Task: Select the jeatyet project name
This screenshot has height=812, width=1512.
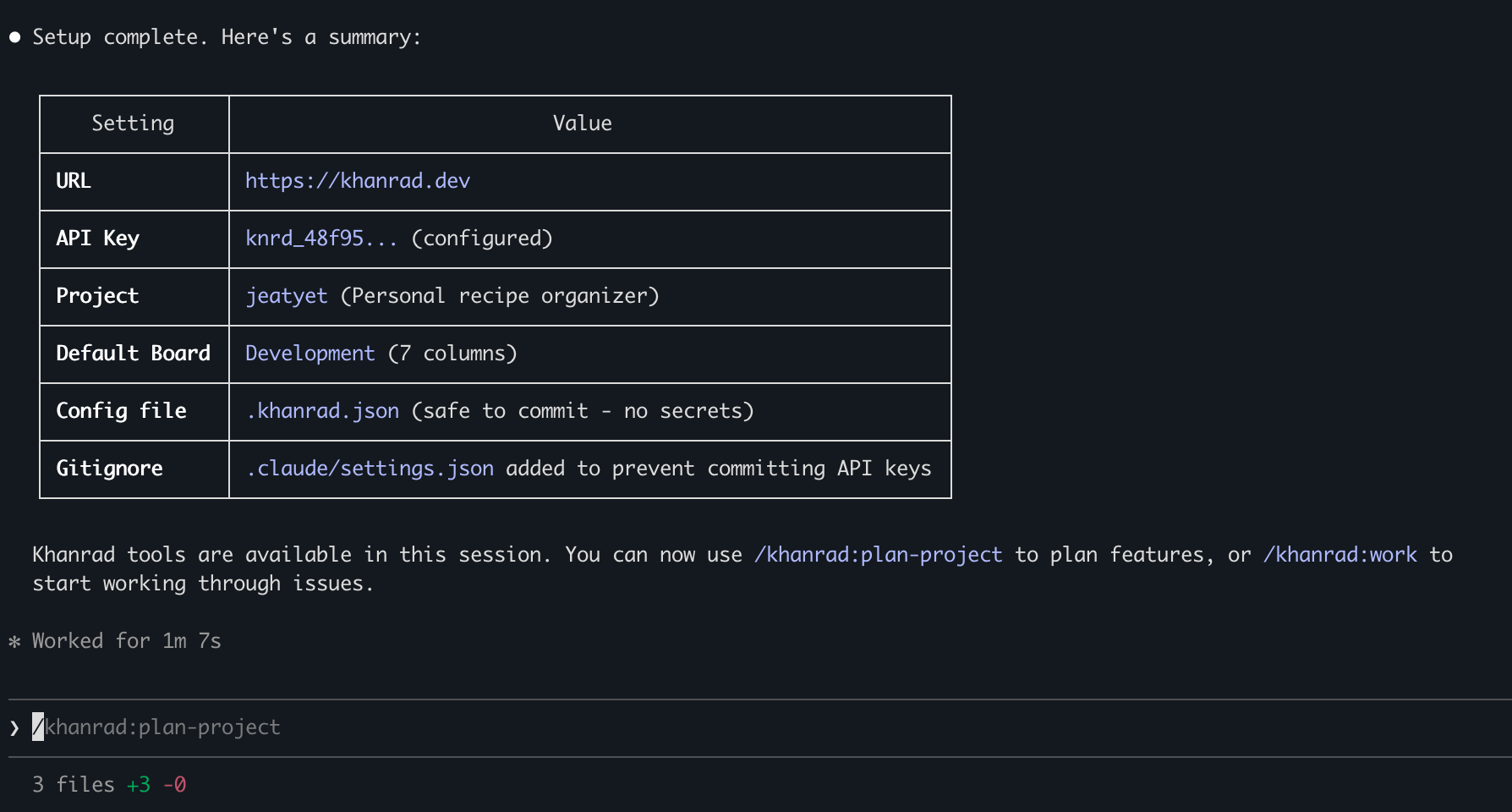Action: tap(286, 296)
